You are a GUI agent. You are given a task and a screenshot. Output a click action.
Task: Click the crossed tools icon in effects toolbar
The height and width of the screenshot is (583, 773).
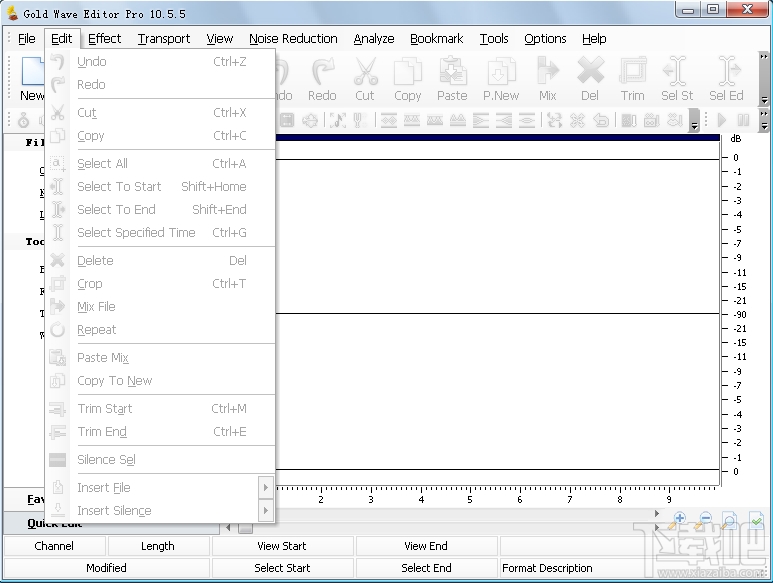[x=577, y=120]
